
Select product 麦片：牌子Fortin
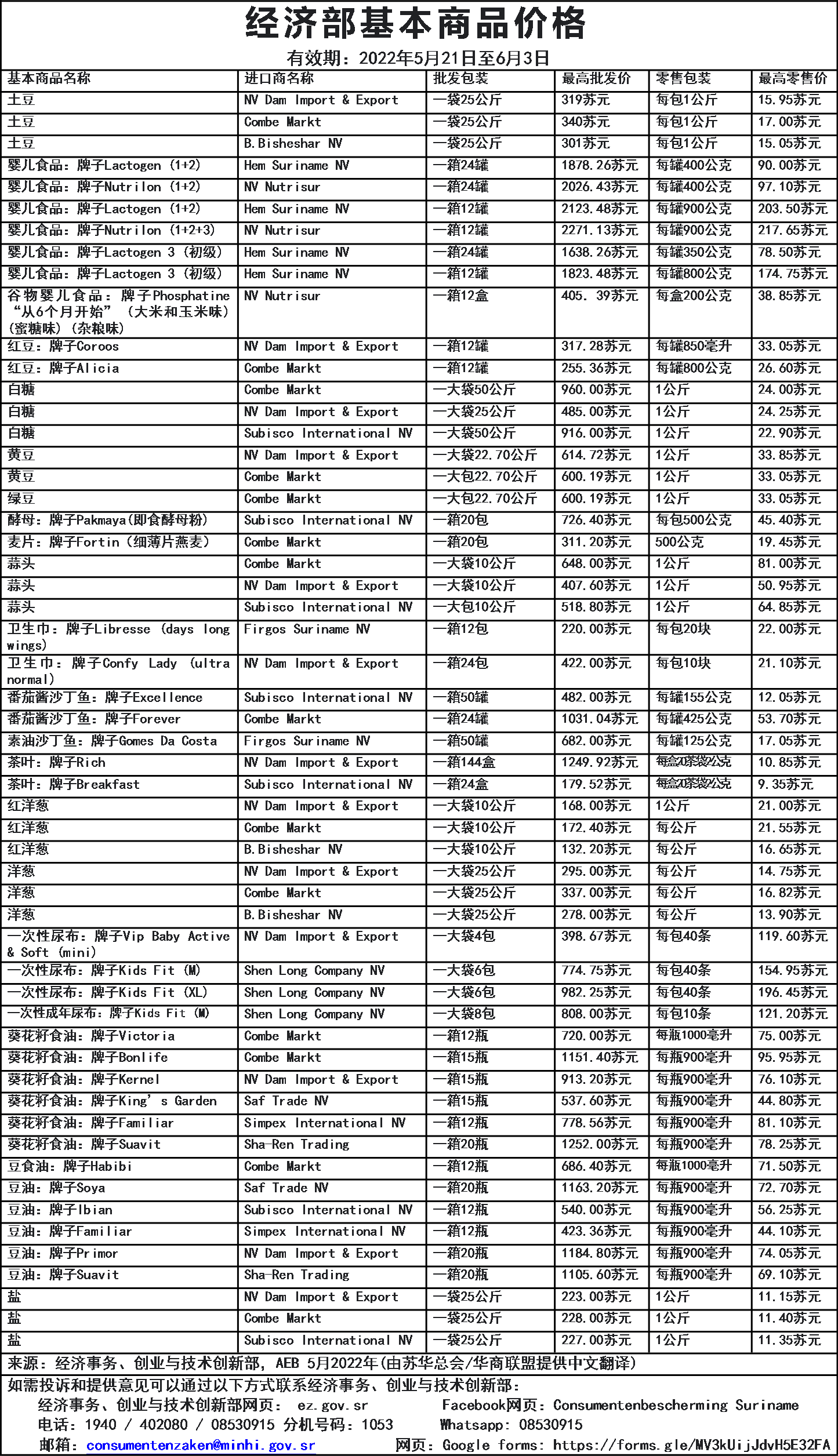tap(108, 542)
